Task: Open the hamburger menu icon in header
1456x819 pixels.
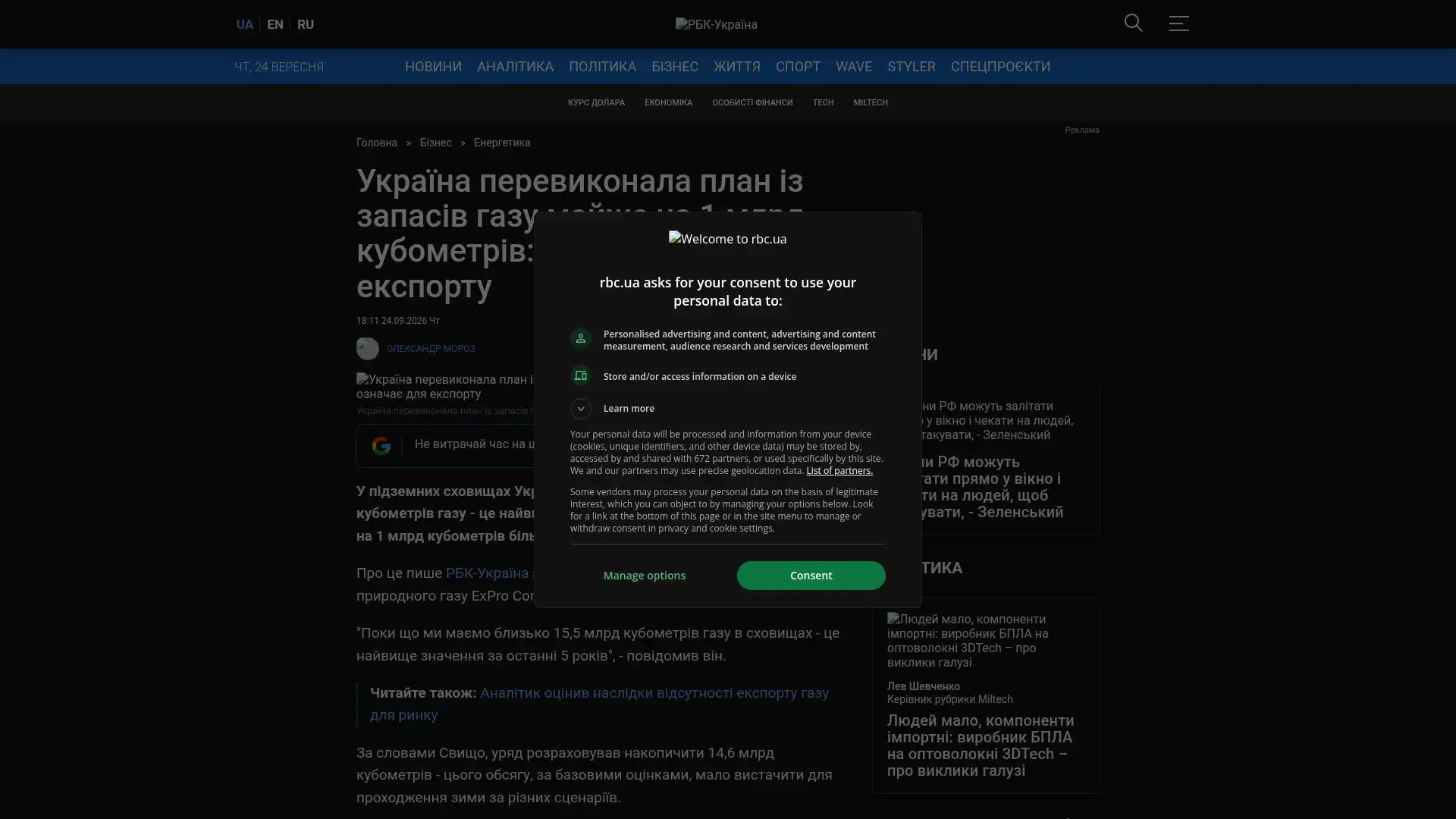Action: [1178, 24]
